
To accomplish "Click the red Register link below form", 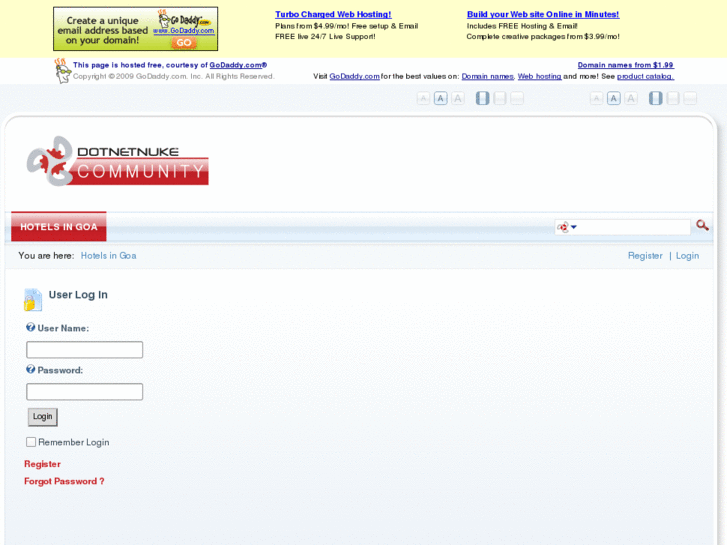I will click(42, 464).
